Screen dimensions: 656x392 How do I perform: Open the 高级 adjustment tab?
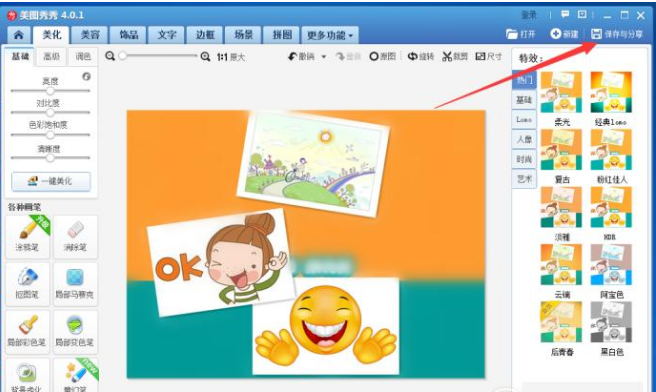(51, 56)
